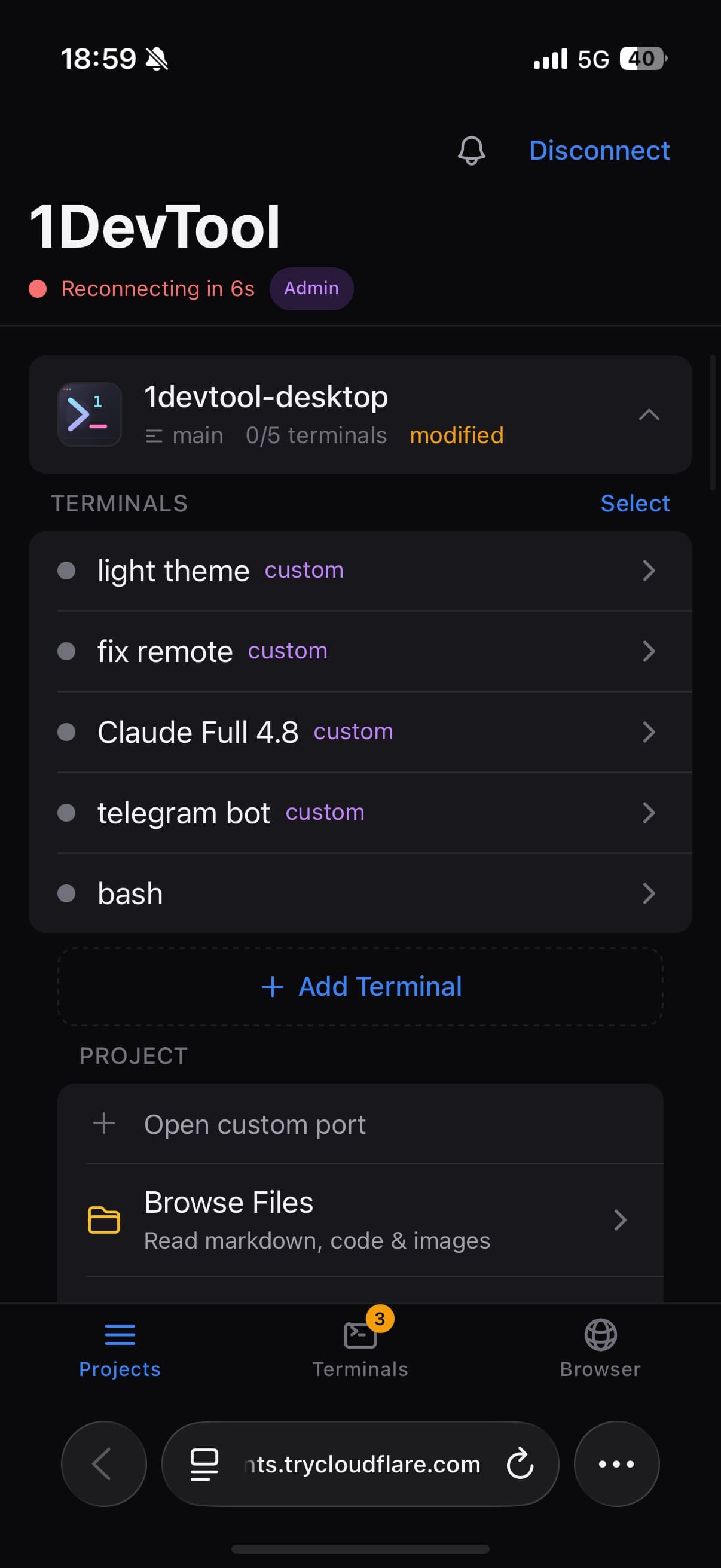Reload the page with the refresh icon
This screenshot has height=1568, width=721.
pos(520,1463)
